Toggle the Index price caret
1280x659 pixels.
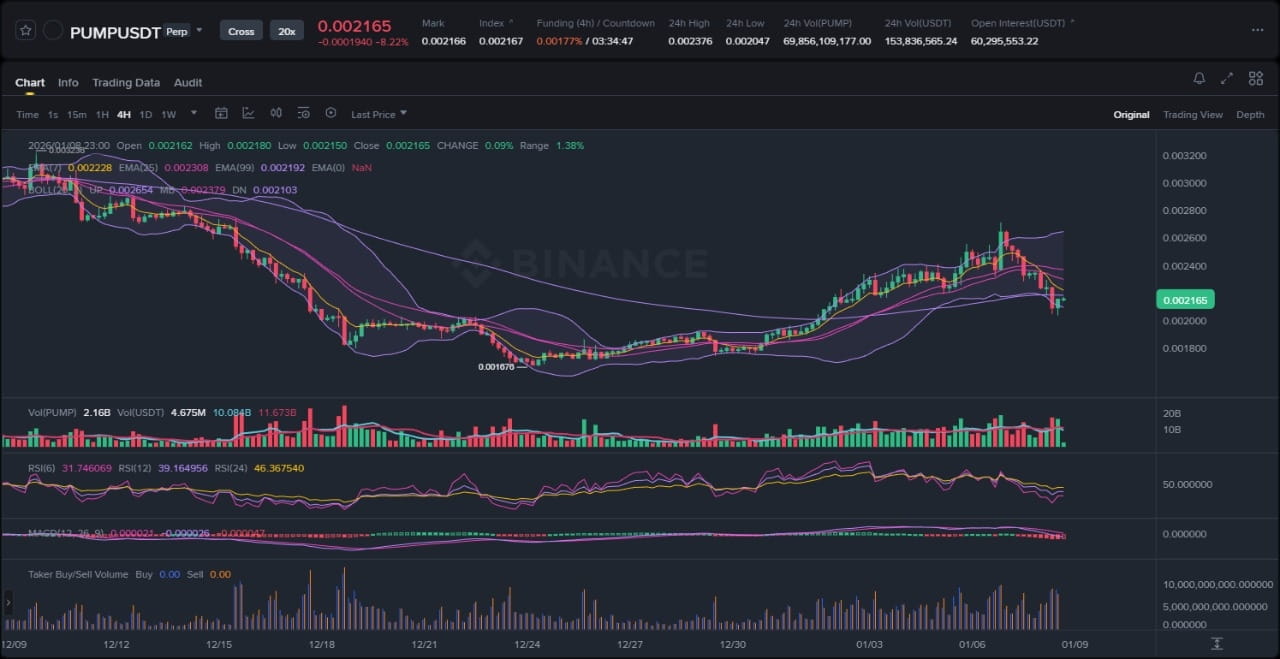point(512,22)
